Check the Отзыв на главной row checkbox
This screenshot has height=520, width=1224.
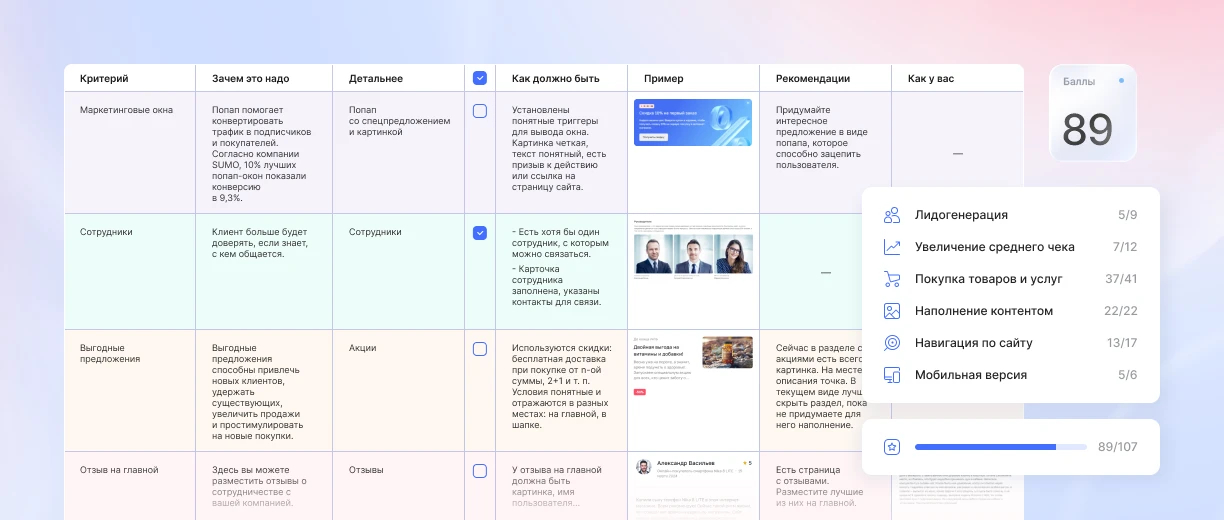click(480, 471)
